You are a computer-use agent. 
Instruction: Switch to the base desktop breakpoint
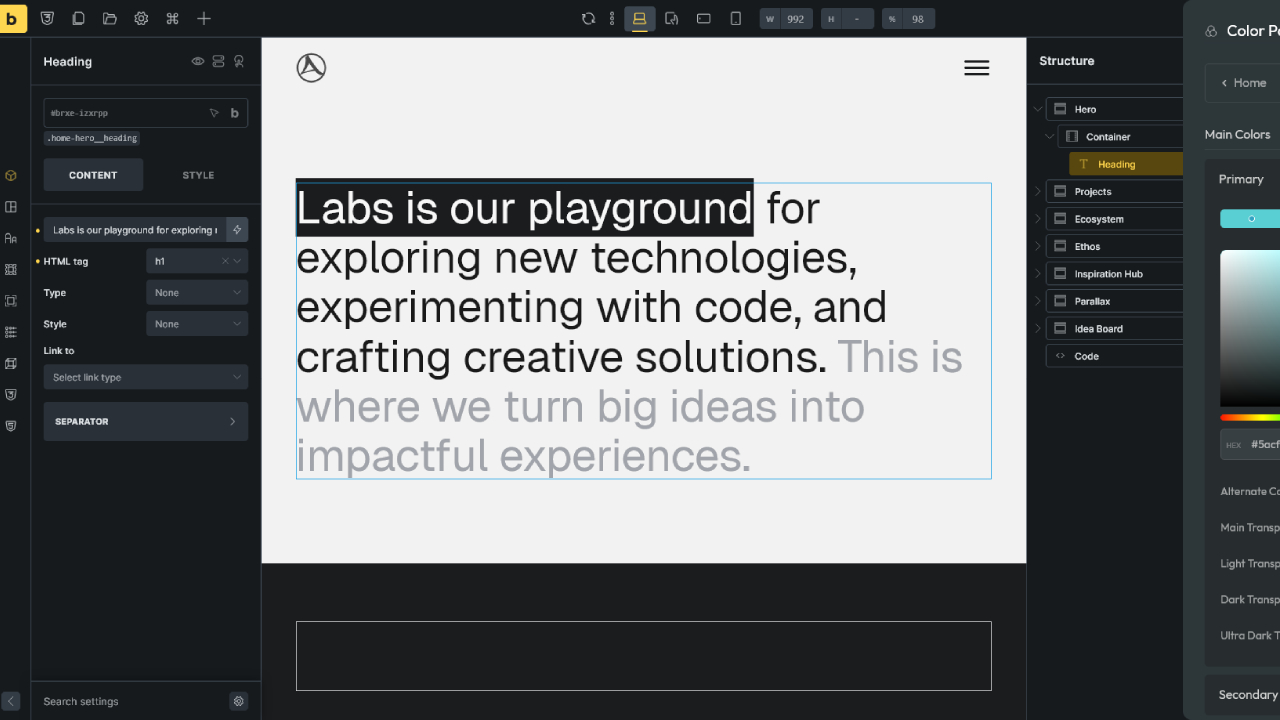pyautogui.click(x=640, y=18)
